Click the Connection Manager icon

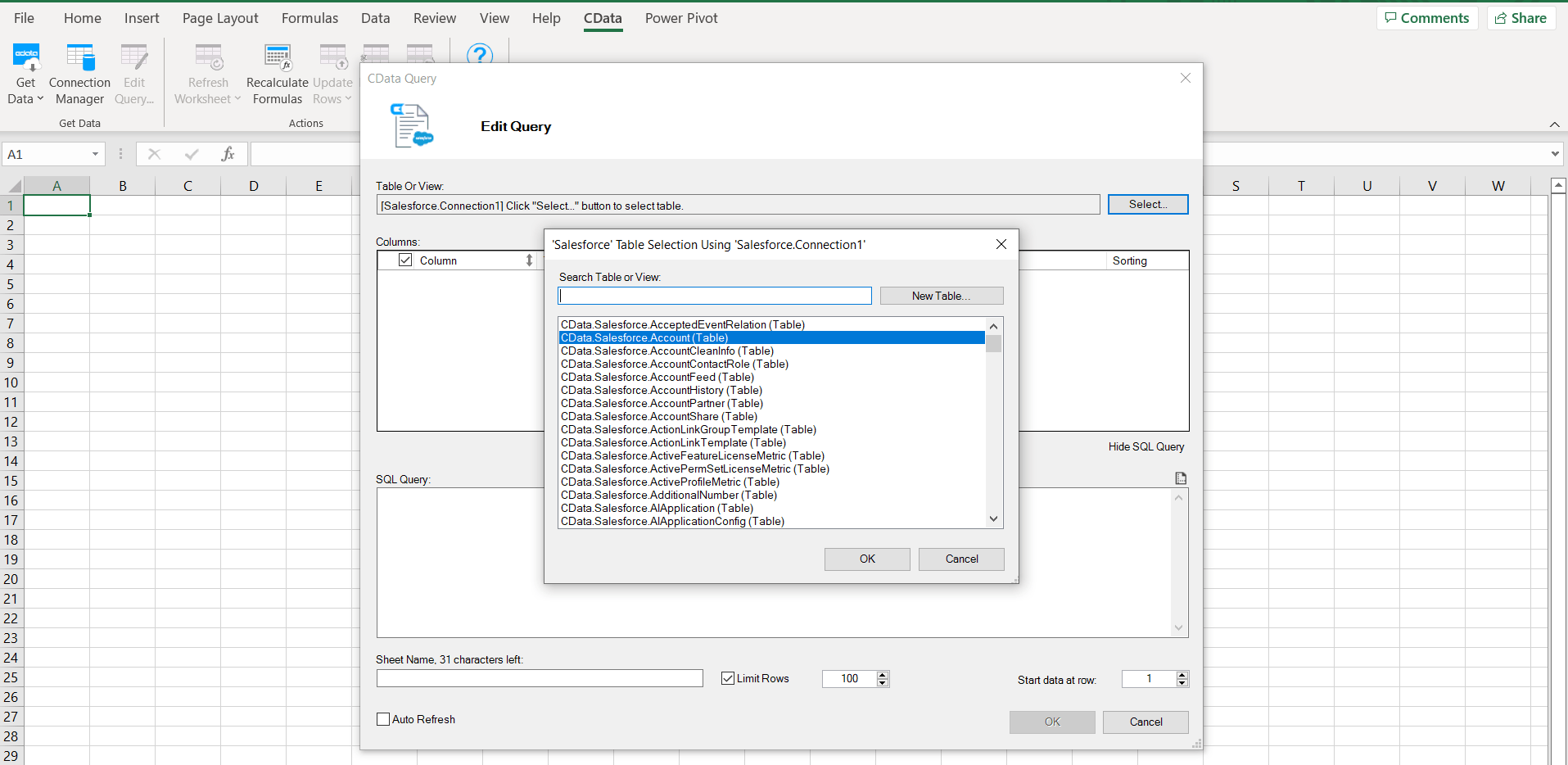pos(79,72)
